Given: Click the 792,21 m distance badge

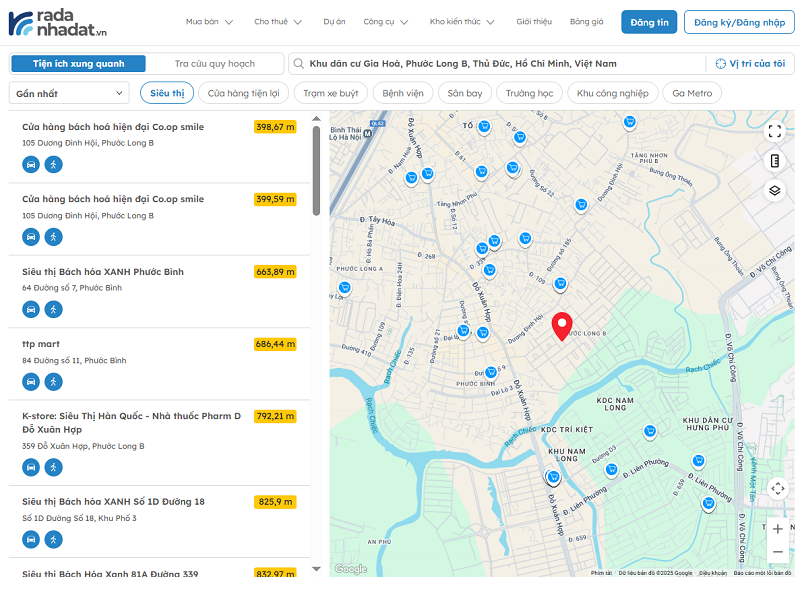Looking at the screenshot, I should [x=276, y=416].
